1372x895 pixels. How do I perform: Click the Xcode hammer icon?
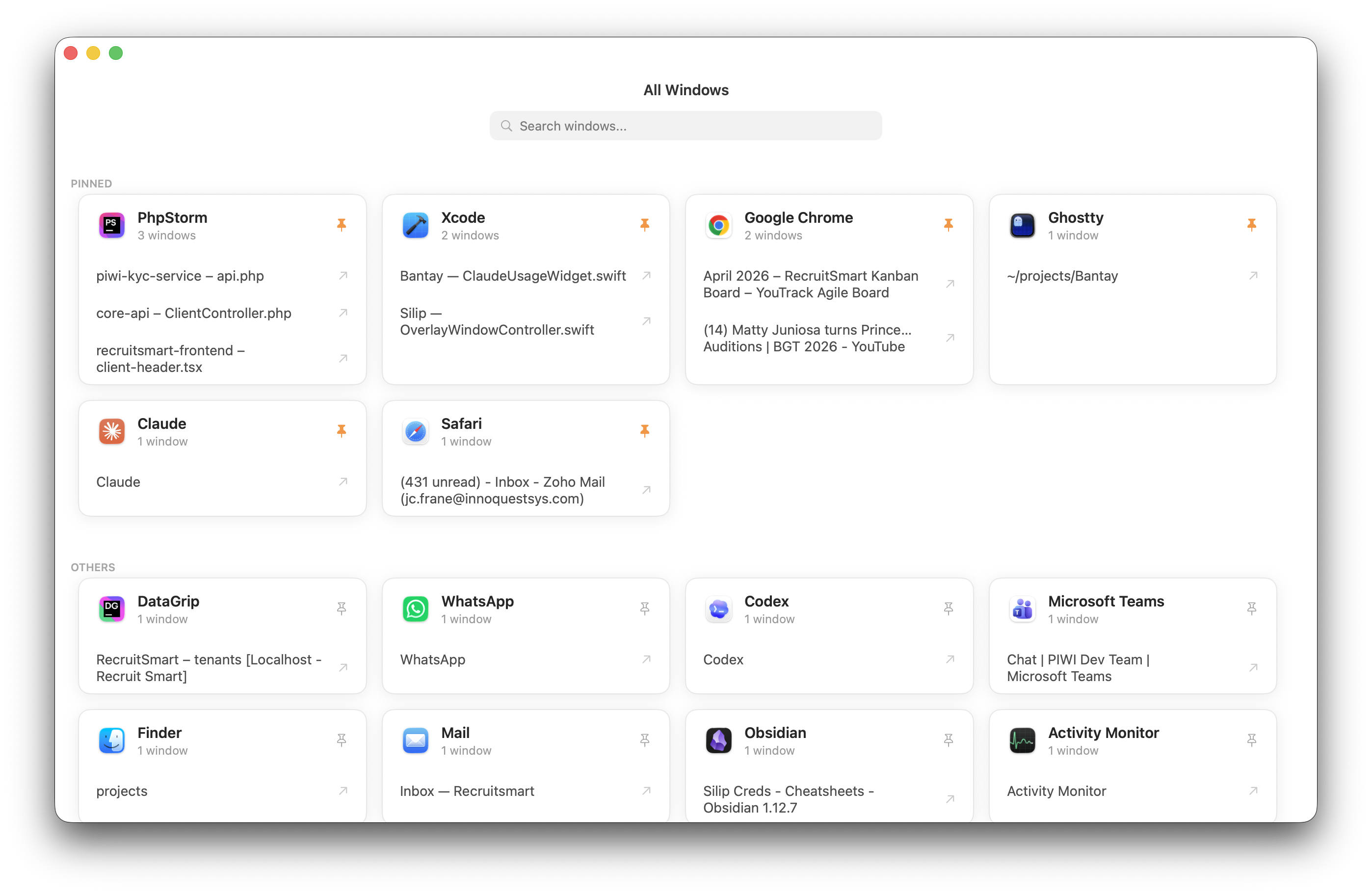[x=415, y=225]
